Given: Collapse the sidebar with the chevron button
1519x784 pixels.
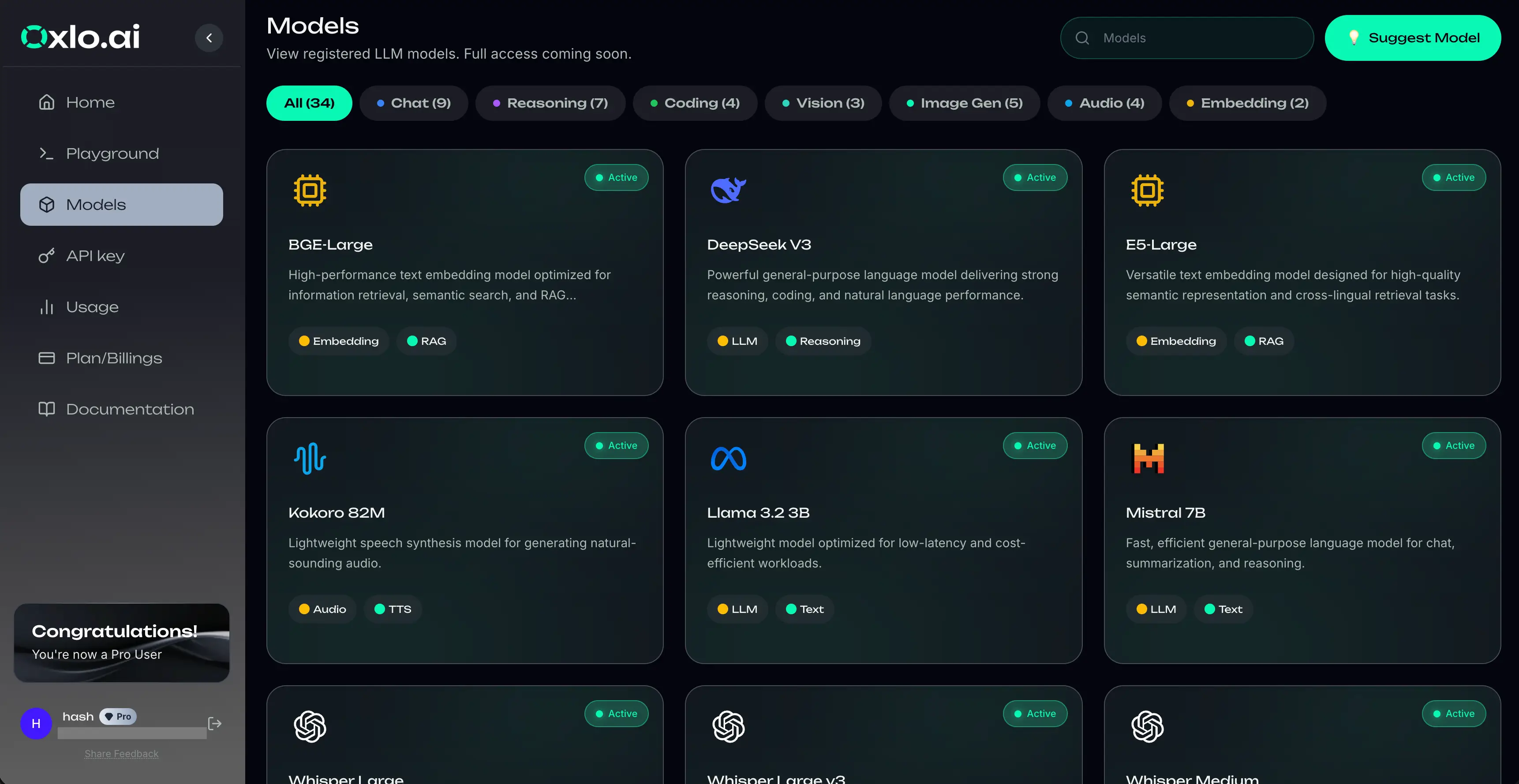Looking at the screenshot, I should pyautogui.click(x=209, y=37).
